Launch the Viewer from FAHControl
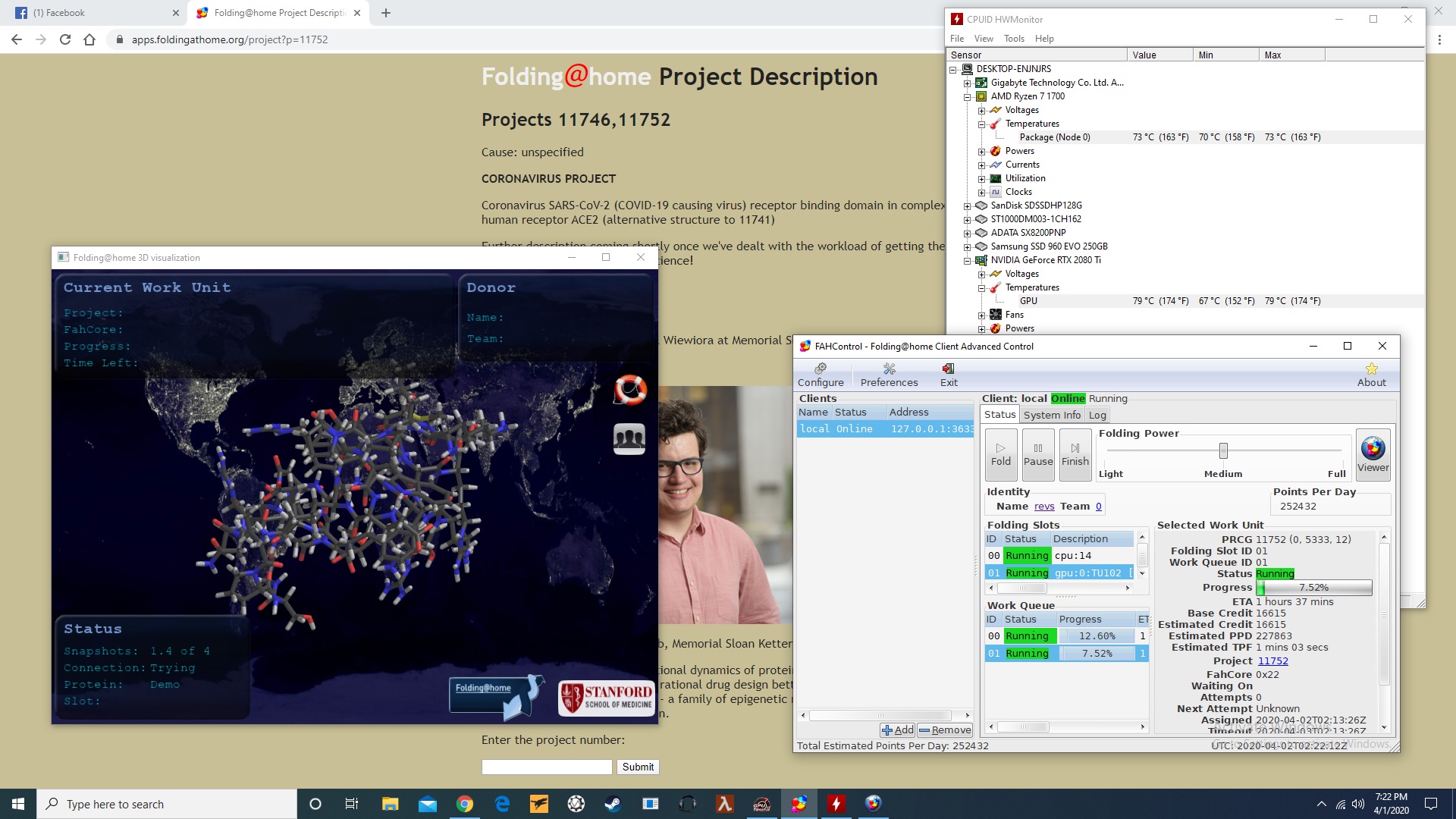 [x=1373, y=454]
